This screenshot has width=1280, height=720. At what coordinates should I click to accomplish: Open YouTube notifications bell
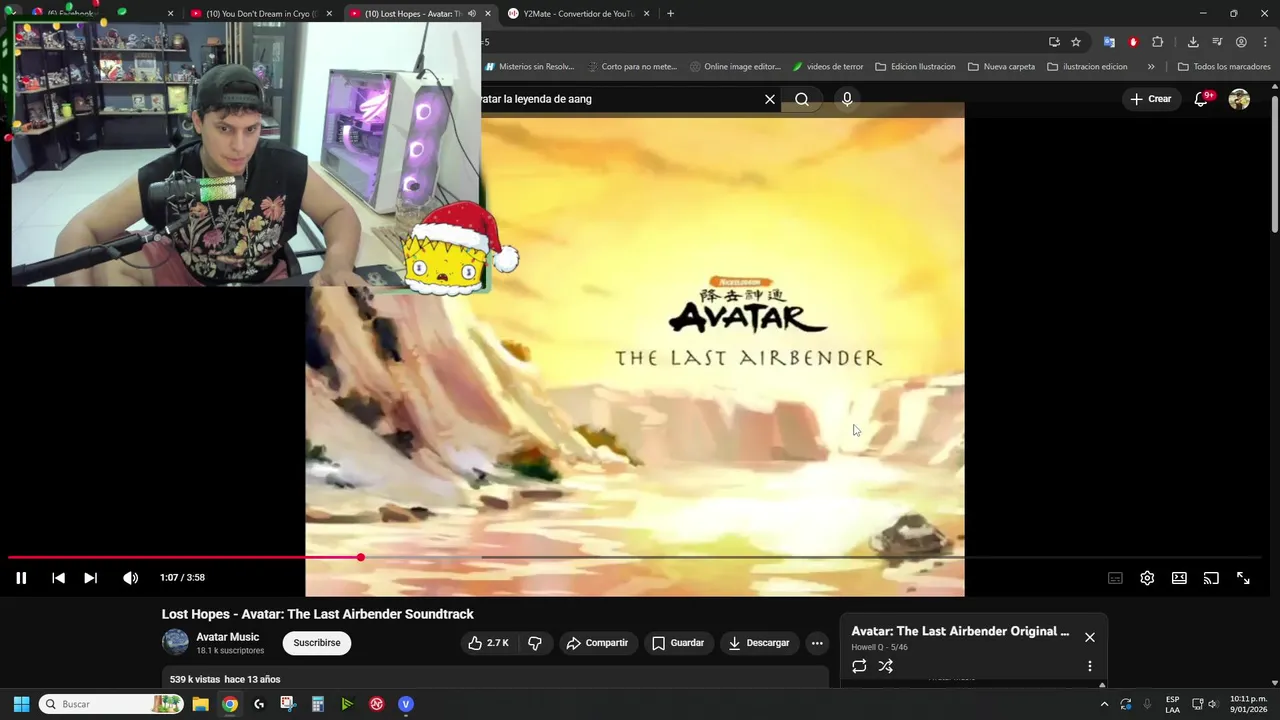click(x=1201, y=99)
